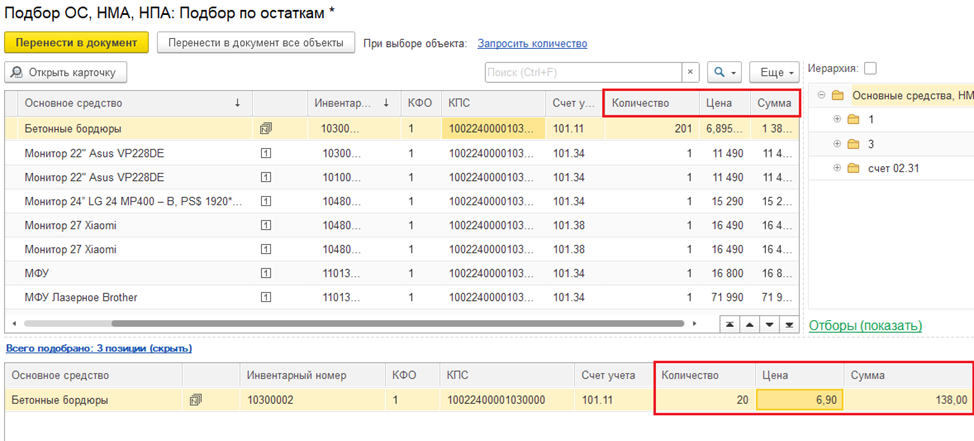Click the object icon in the МФУ Лазерное Brother row
The height and width of the screenshot is (441, 974).
click(266, 298)
